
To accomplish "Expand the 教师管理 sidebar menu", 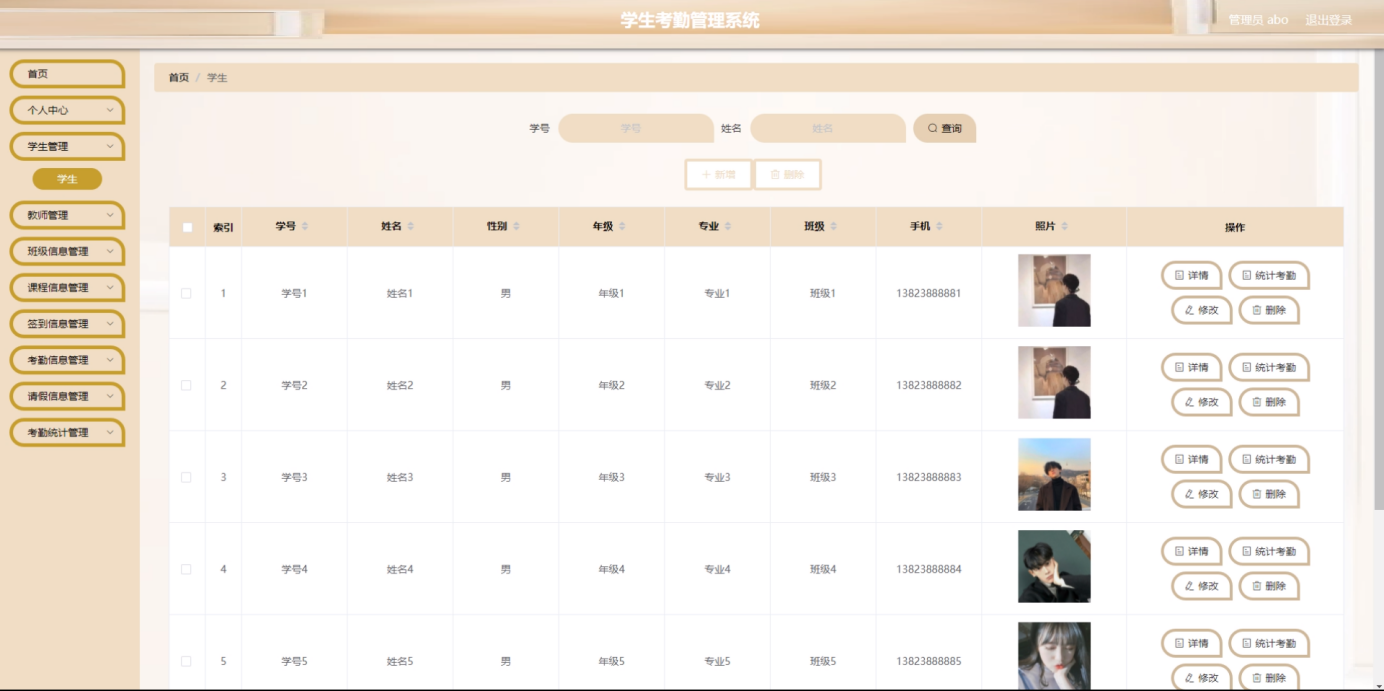I will tap(67, 215).
